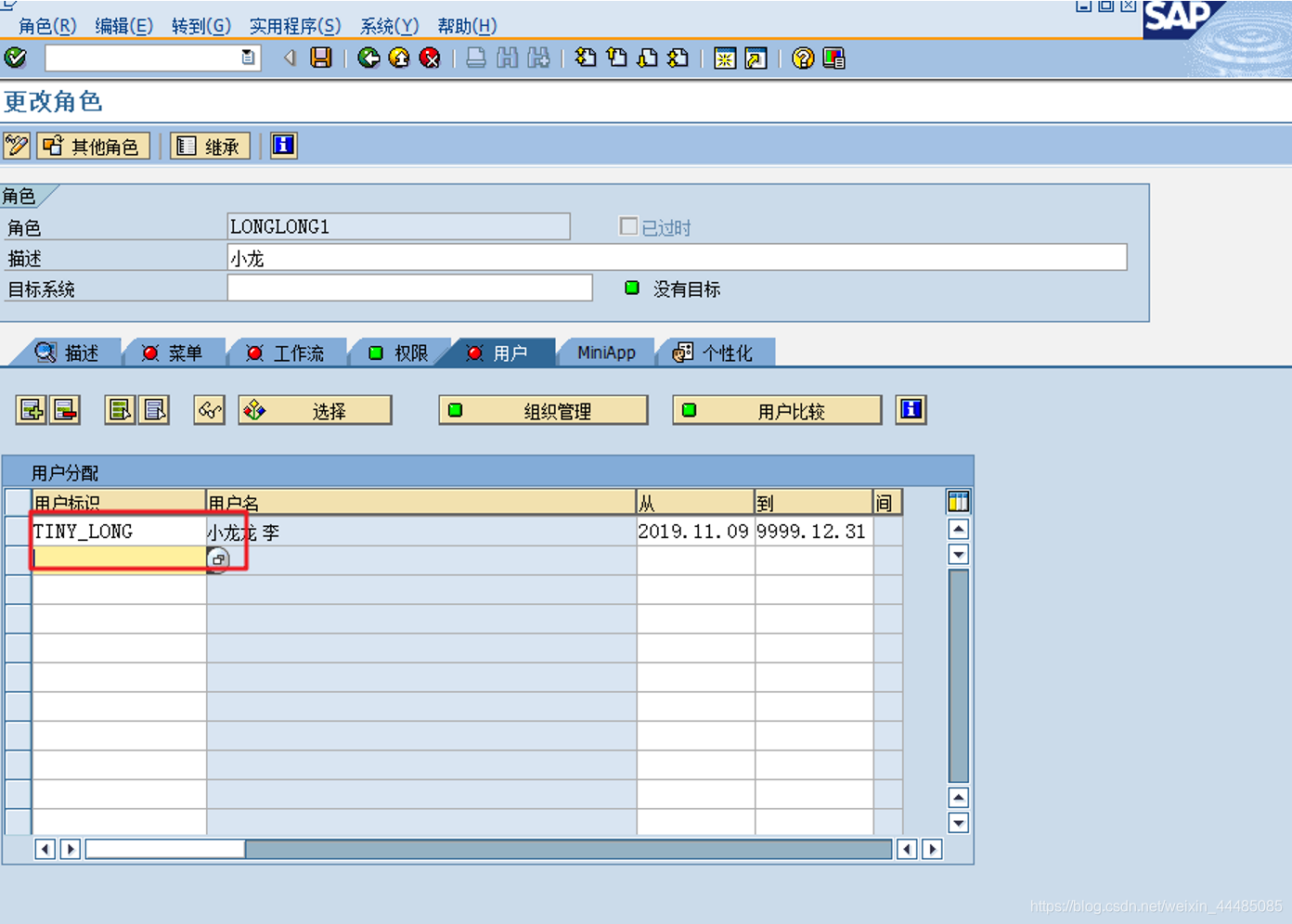Switch to the 权限 tab
The image size is (1292, 924).
tap(399, 353)
